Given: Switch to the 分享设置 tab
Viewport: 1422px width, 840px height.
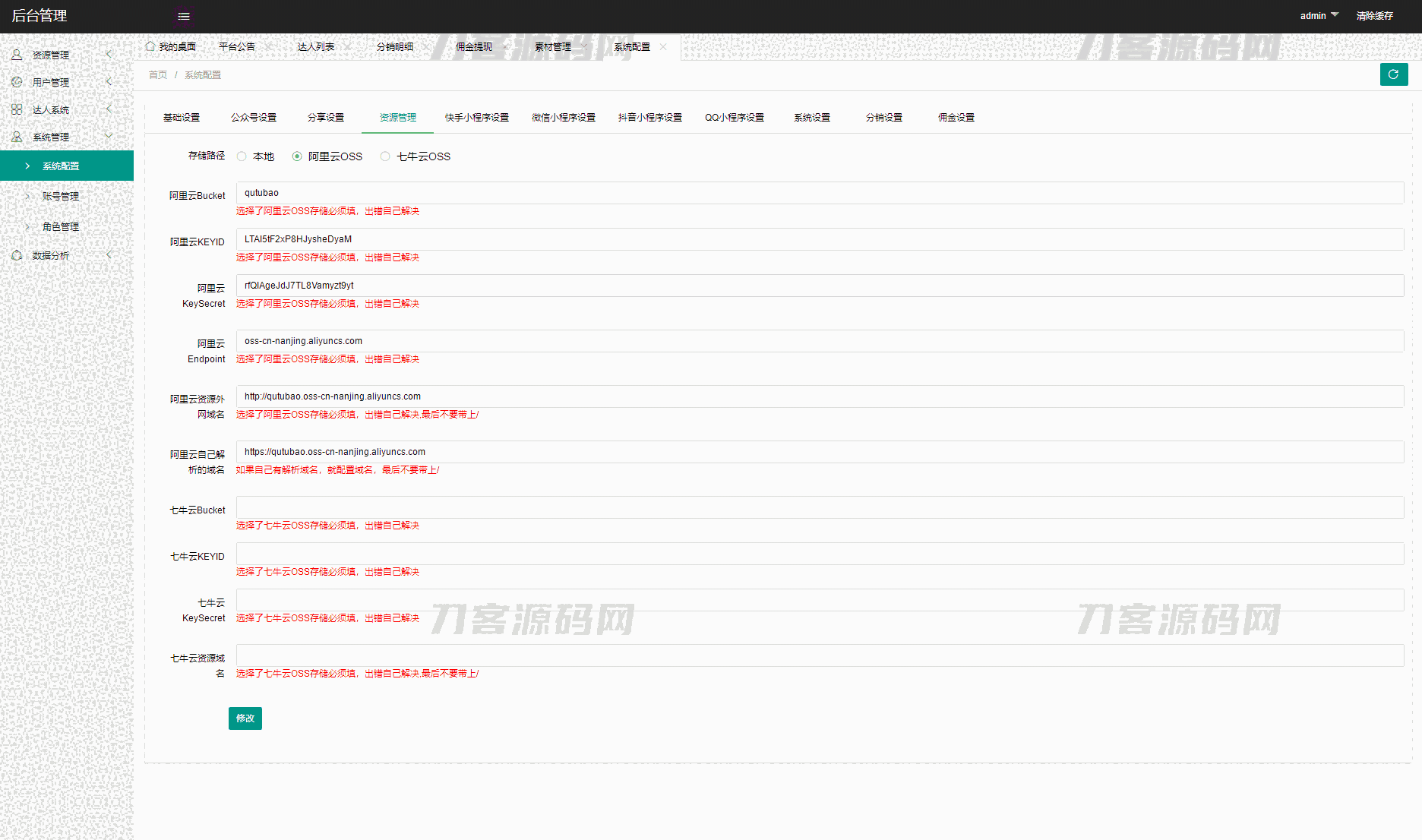Looking at the screenshot, I should pyautogui.click(x=326, y=118).
